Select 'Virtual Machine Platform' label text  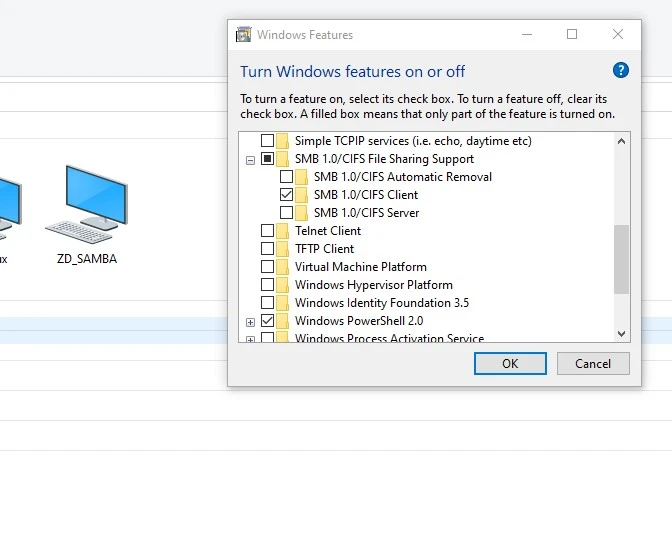(x=360, y=267)
